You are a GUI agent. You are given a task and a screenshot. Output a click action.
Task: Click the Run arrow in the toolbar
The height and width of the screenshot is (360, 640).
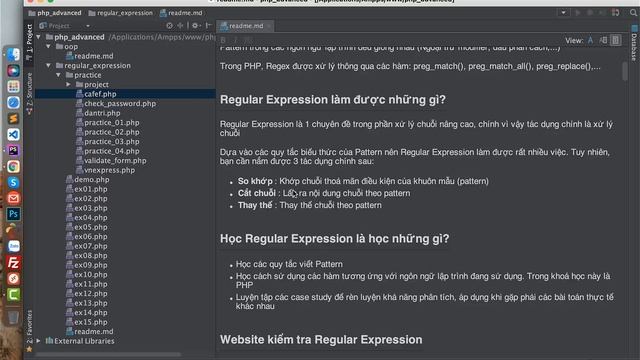tap(578, 13)
